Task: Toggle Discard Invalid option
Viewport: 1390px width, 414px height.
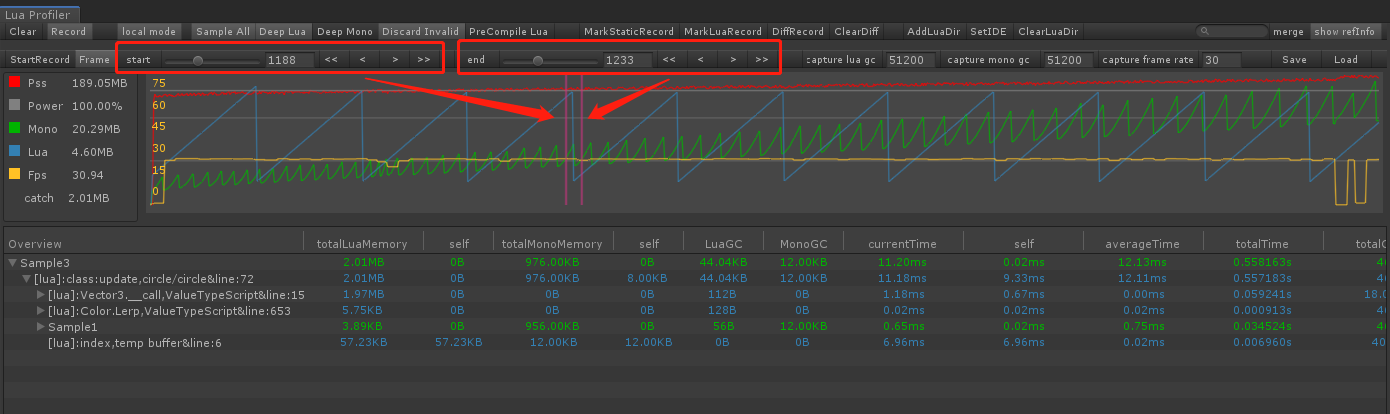Action: coord(420,32)
